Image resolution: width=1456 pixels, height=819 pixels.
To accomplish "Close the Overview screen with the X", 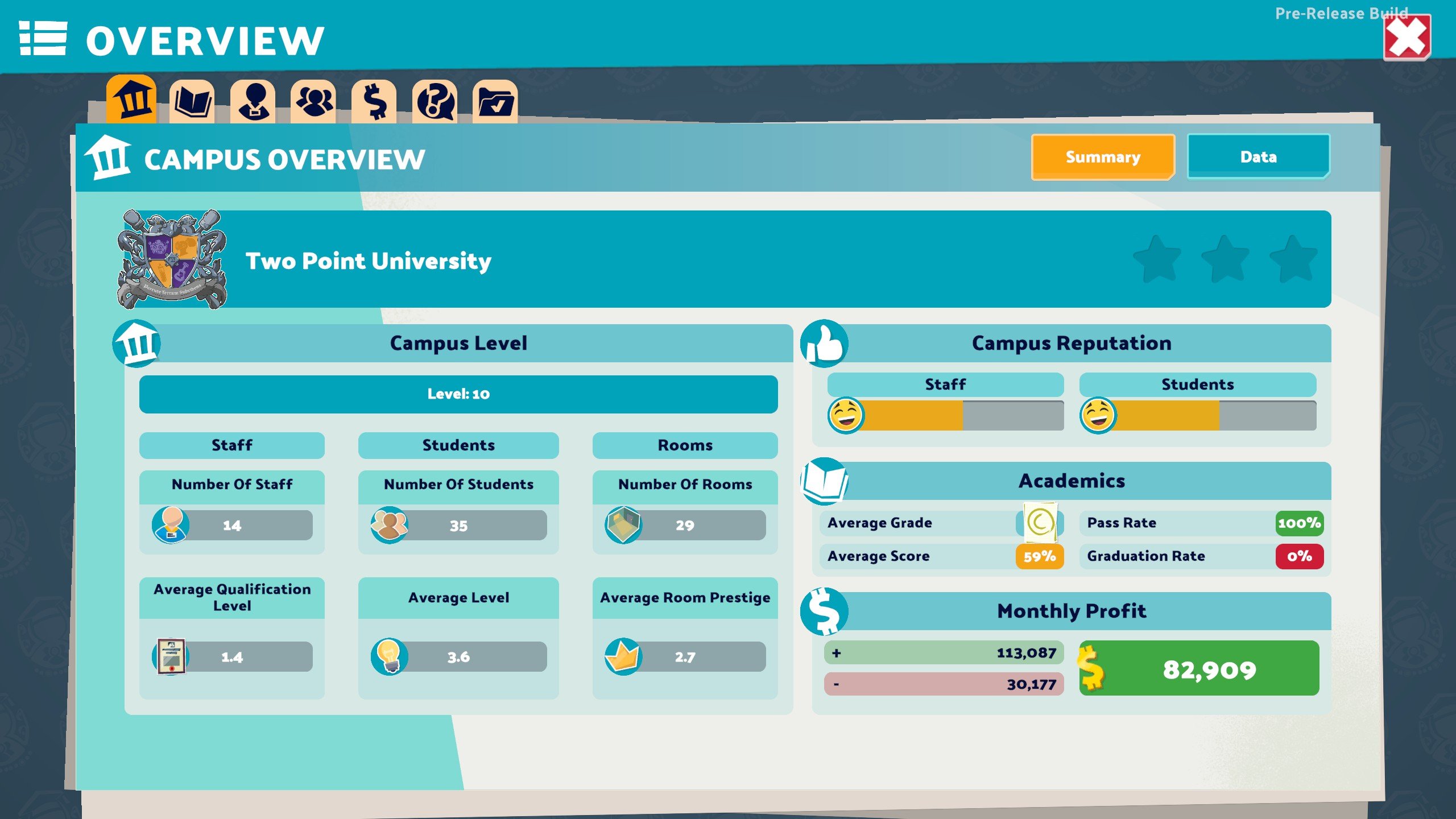I will pyautogui.click(x=1407, y=38).
